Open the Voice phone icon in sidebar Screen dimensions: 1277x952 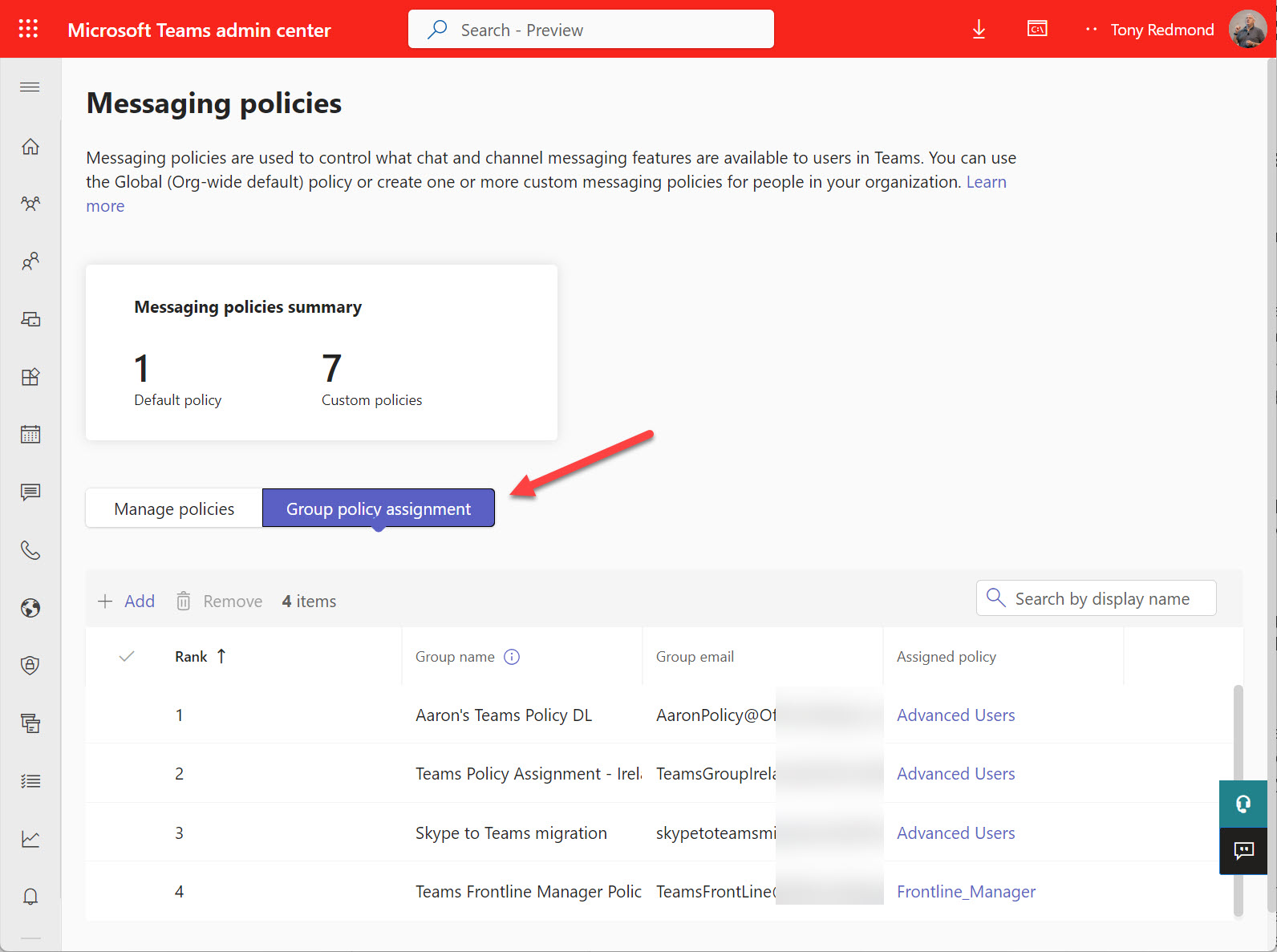pyautogui.click(x=30, y=550)
